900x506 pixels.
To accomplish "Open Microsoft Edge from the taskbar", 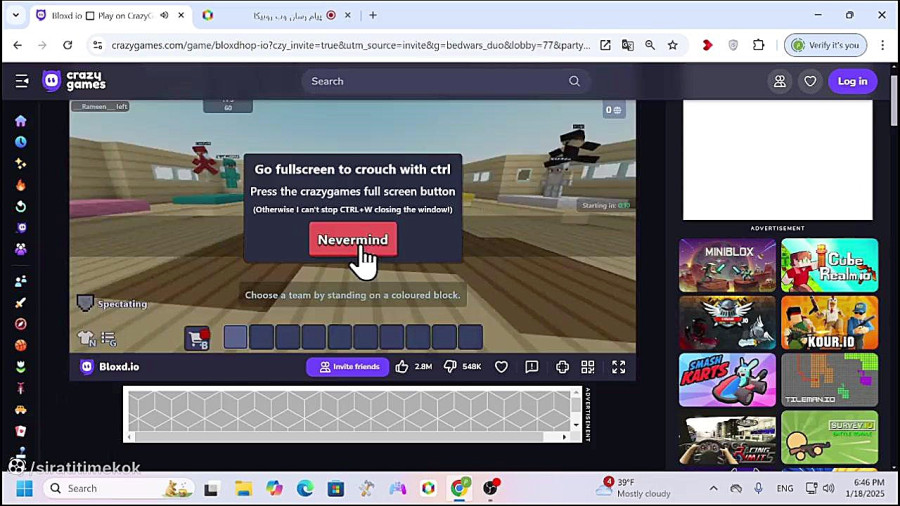I will 305,488.
